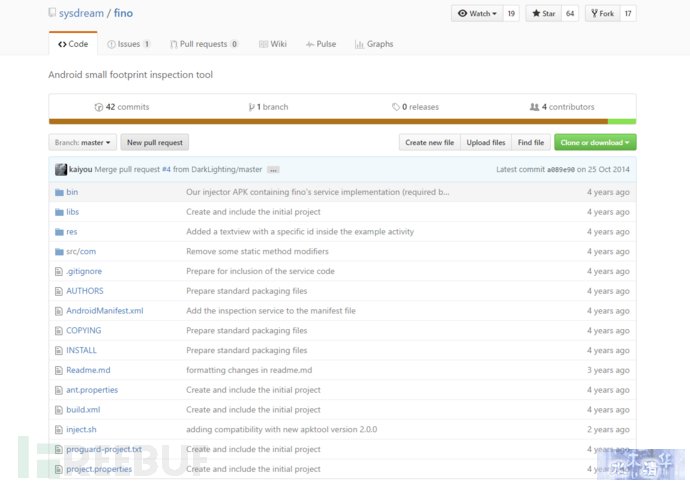This screenshot has height=485, width=690.
Task: Open the inject.sh file
Action: point(81,430)
